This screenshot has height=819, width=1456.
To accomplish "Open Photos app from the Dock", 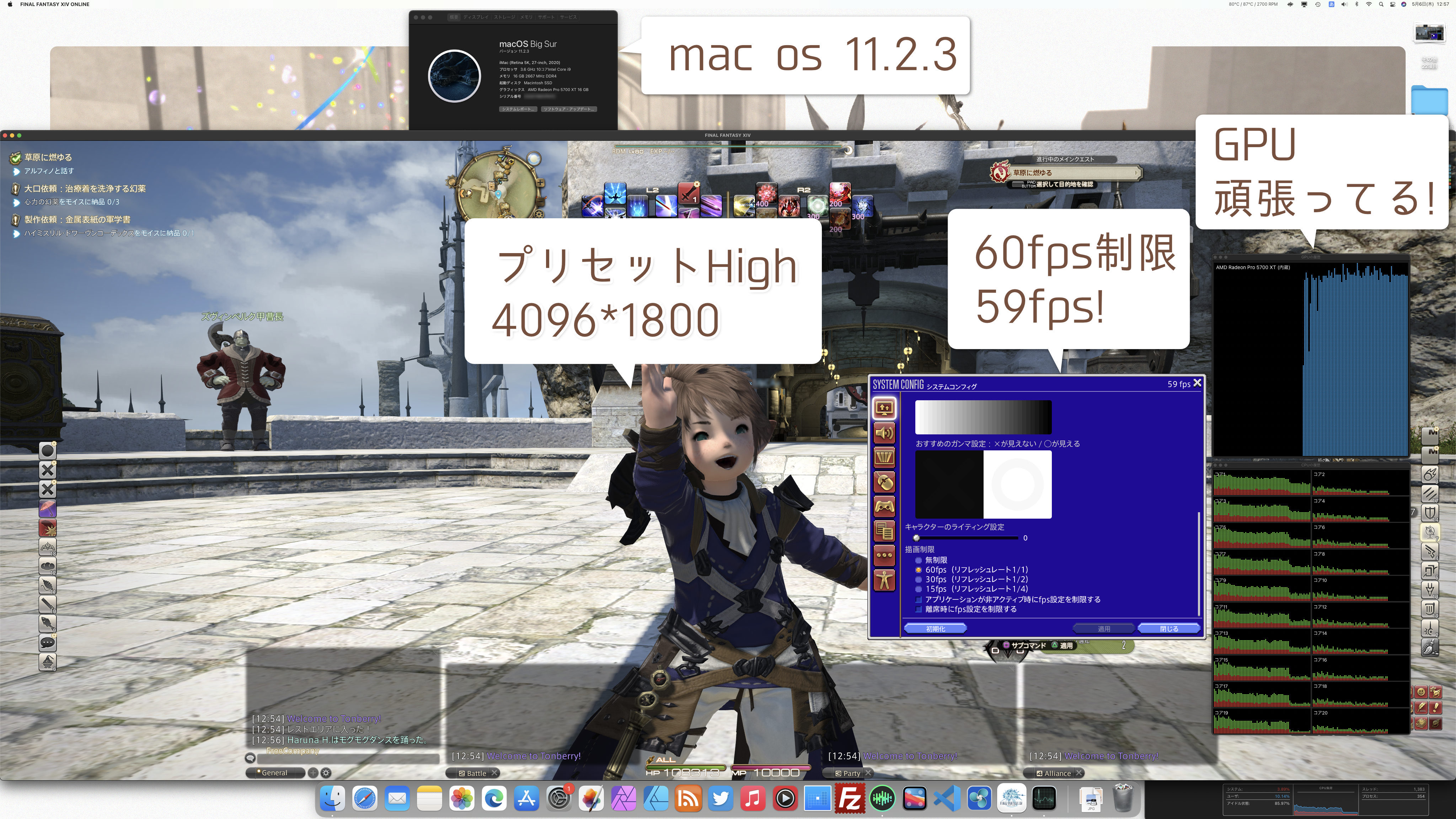I will tap(462, 798).
